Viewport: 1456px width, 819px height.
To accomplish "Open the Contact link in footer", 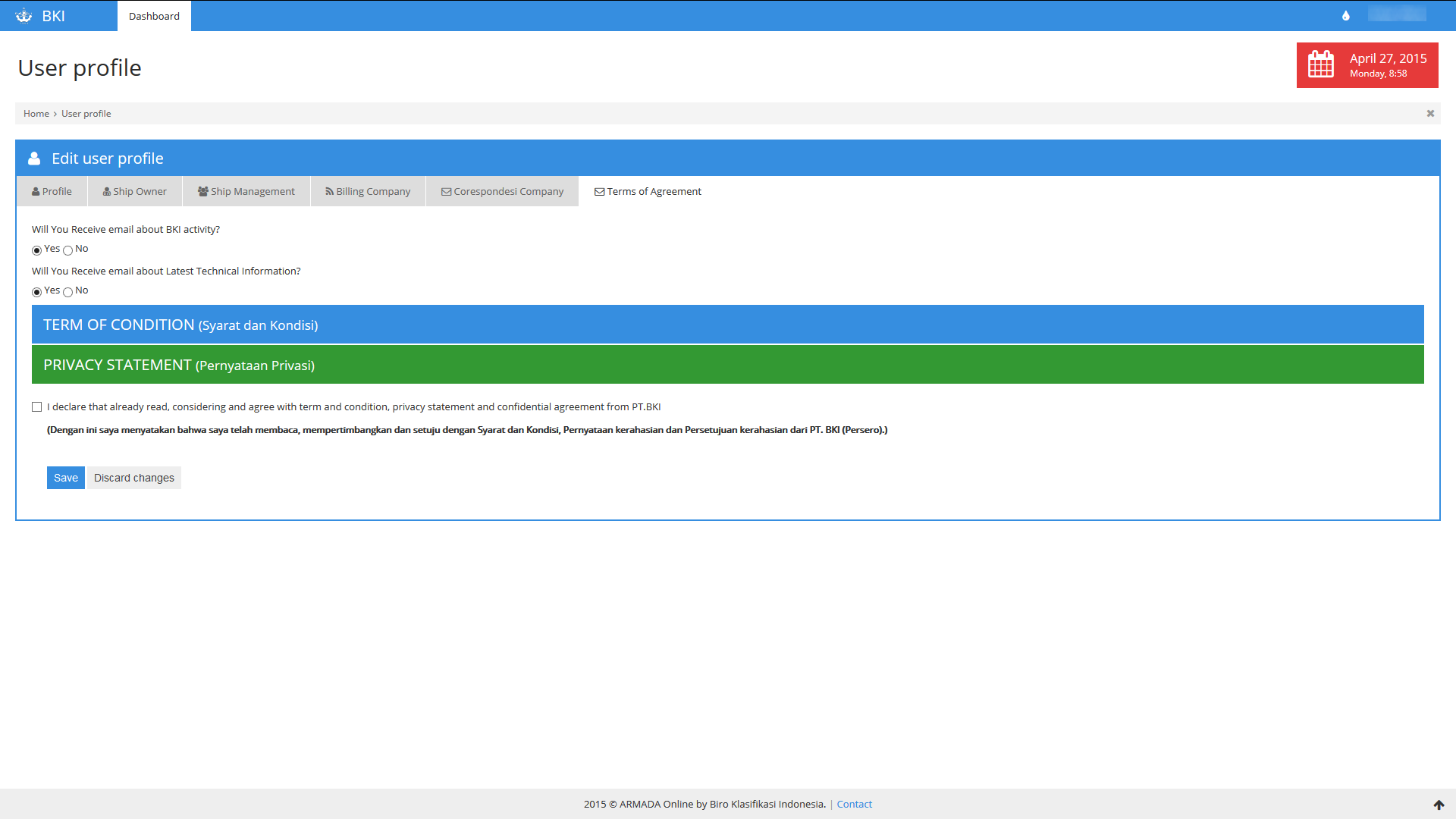I will (x=854, y=805).
